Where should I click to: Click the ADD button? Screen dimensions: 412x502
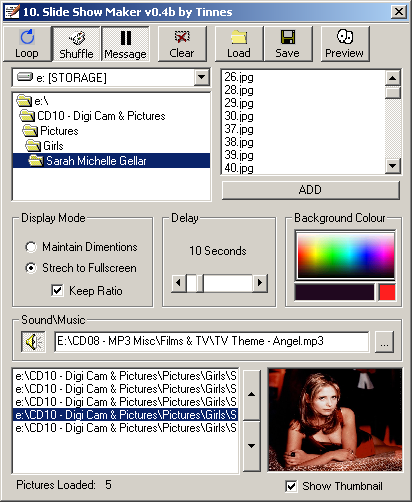point(311,190)
